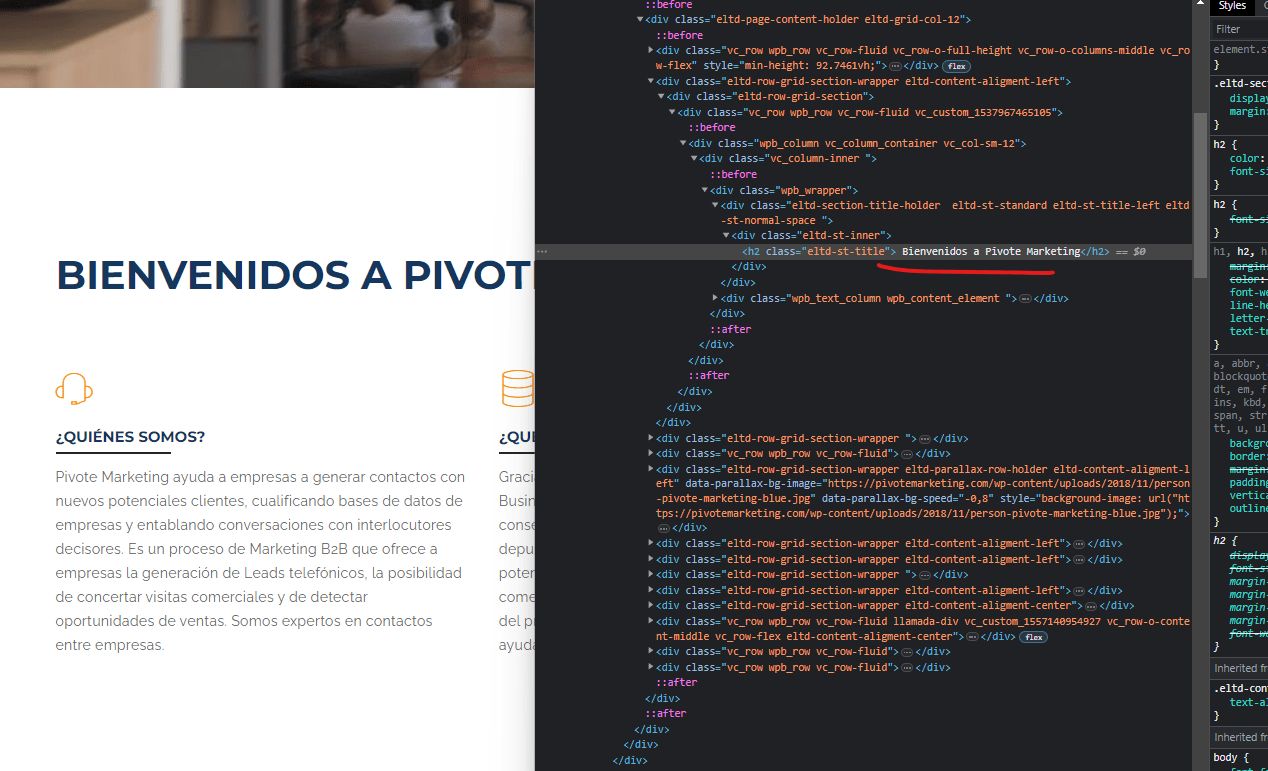Expand the eltd-row-grid-section-wrapper eltd-content-aligment-center div
The width and height of the screenshot is (1268, 771).
click(x=652, y=606)
